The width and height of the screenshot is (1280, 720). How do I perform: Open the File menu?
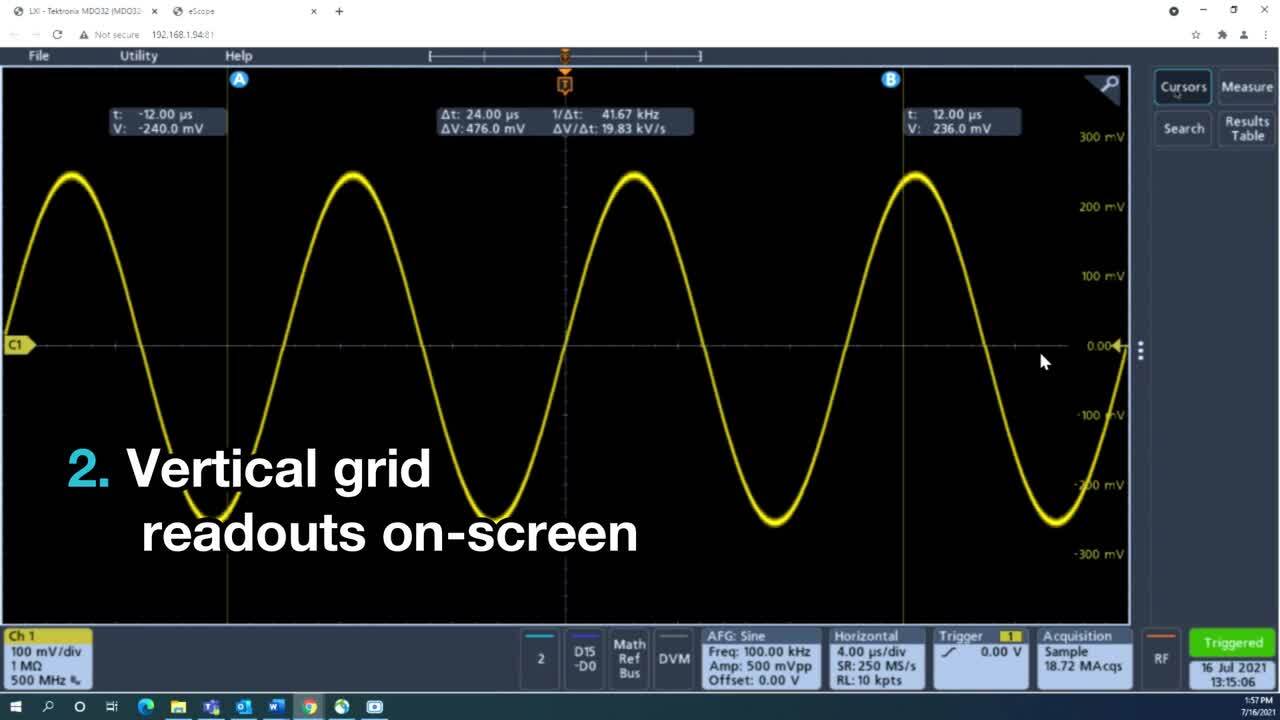[39, 56]
